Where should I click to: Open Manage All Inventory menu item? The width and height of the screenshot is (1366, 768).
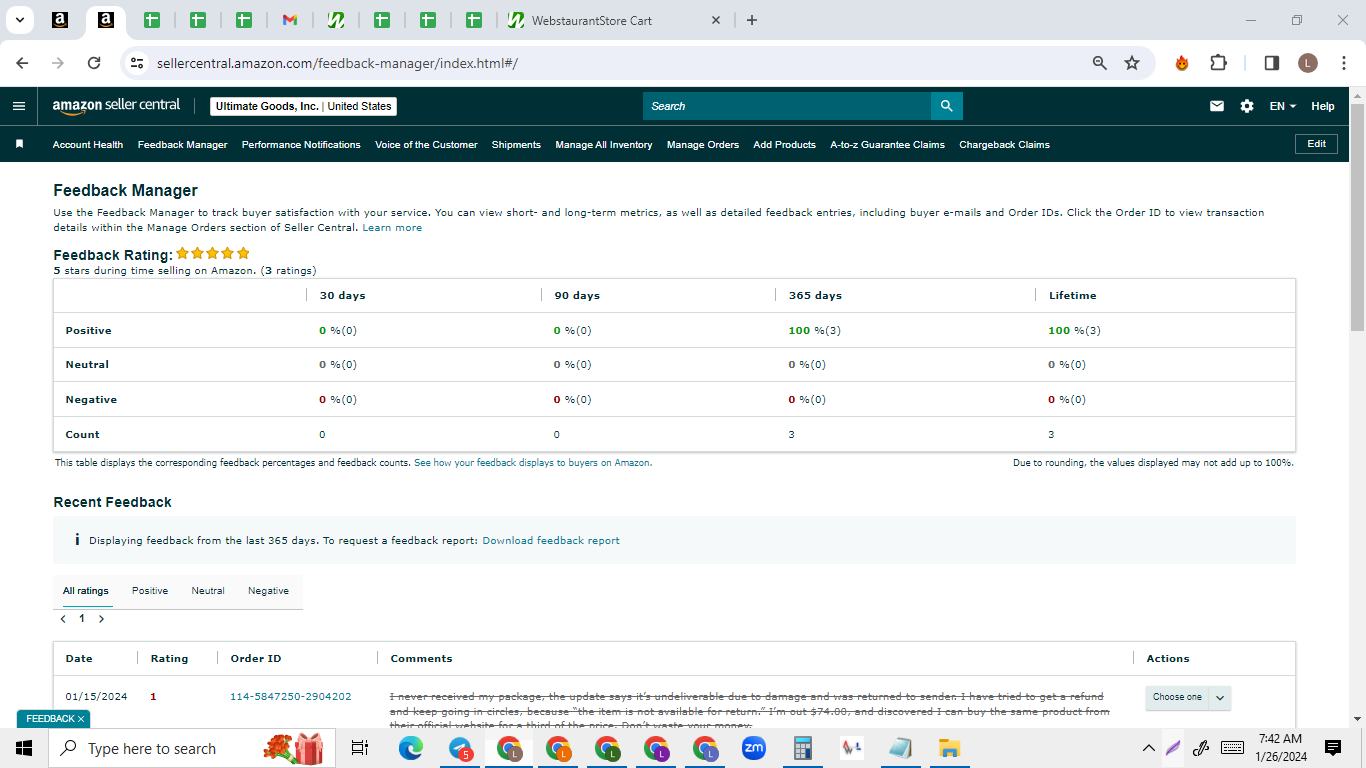point(604,145)
